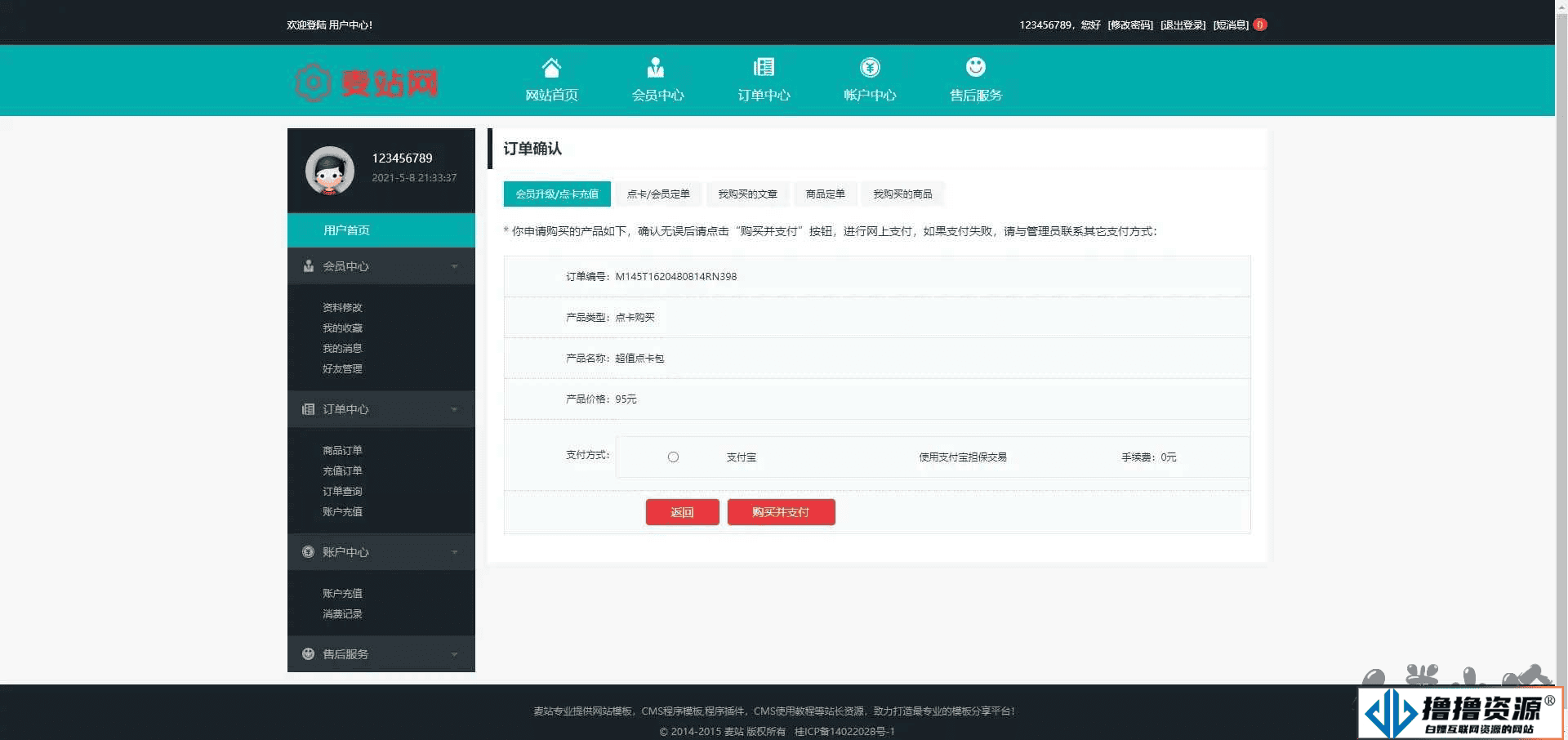This screenshot has width=1568, height=740.
Task: Open 我的收藏 in sidebar
Action: (x=342, y=328)
